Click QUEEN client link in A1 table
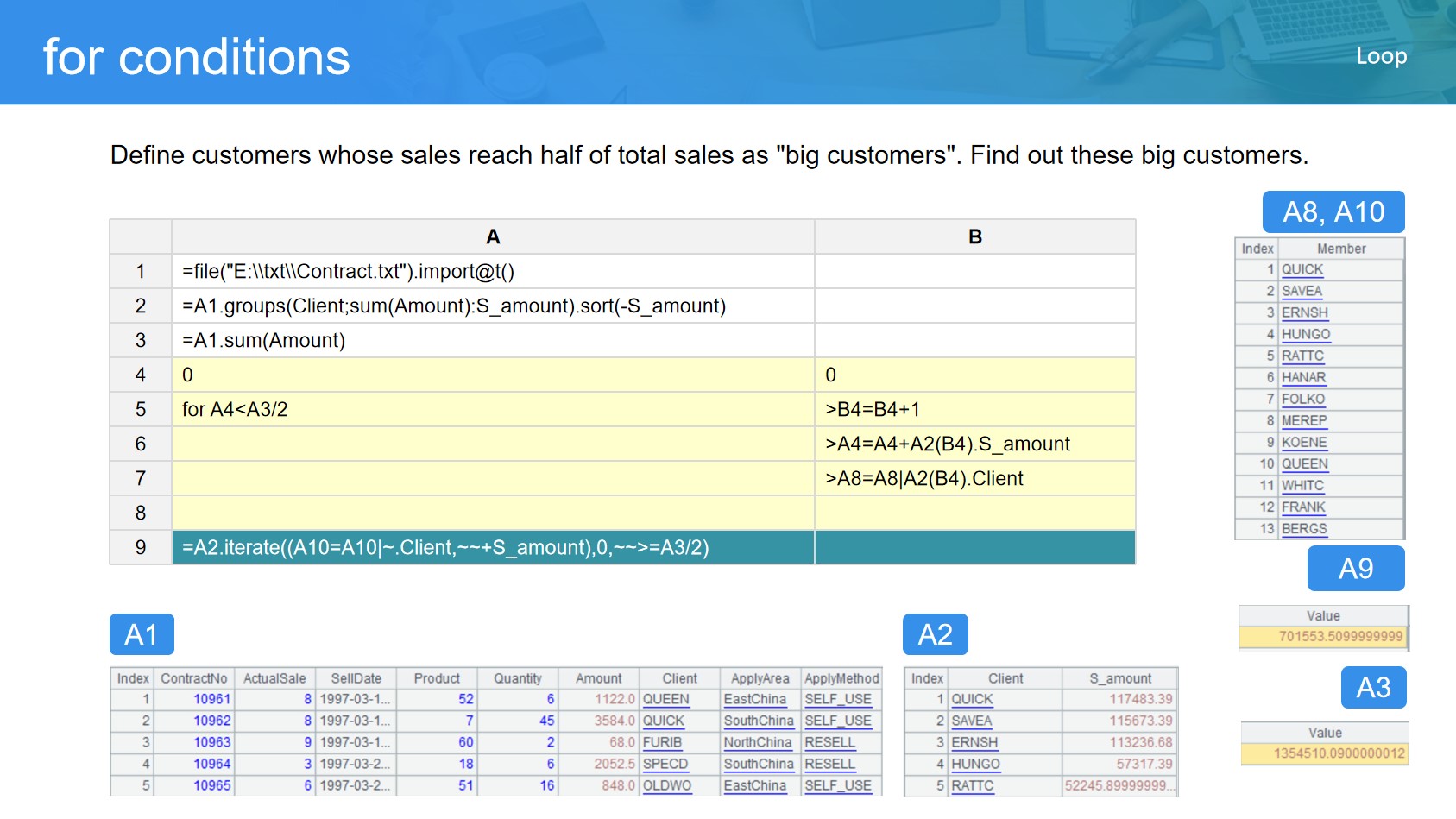 (x=665, y=699)
